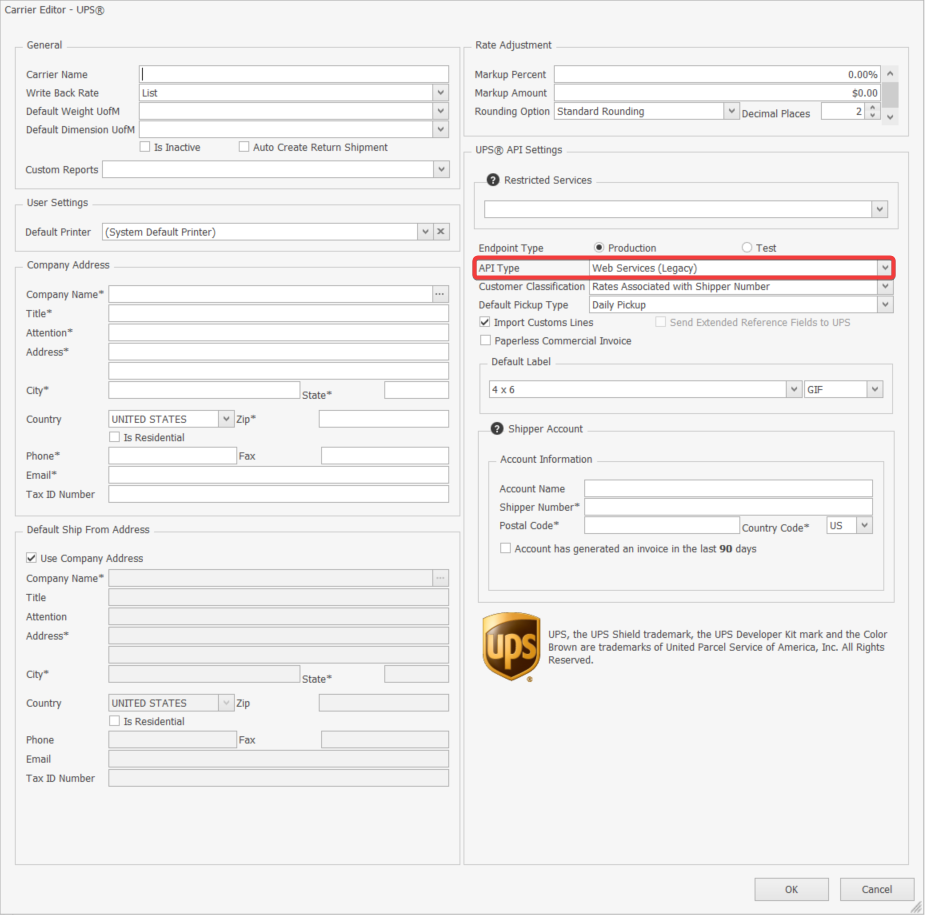Click the Carrier Name input field
Viewport: 925px width, 915px height.
tap(294, 74)
